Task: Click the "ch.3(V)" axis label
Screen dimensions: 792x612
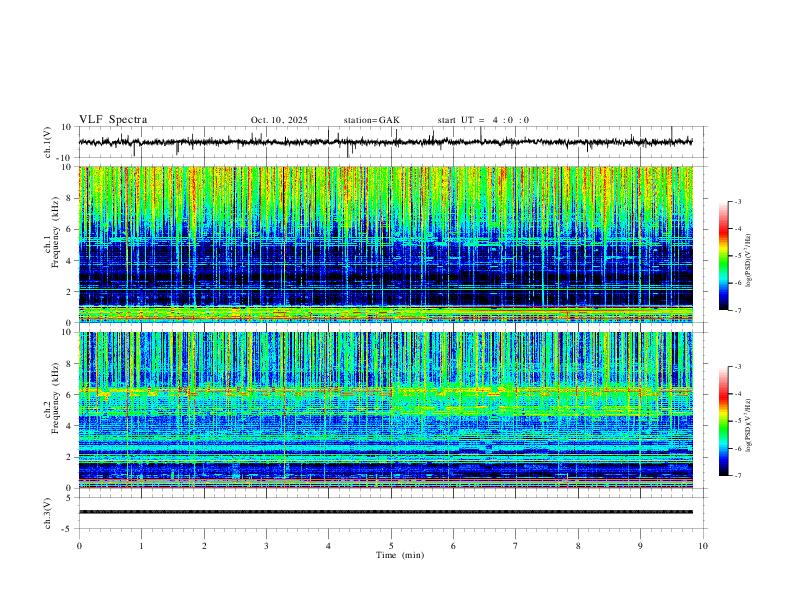Action: [x=48, y=513]
